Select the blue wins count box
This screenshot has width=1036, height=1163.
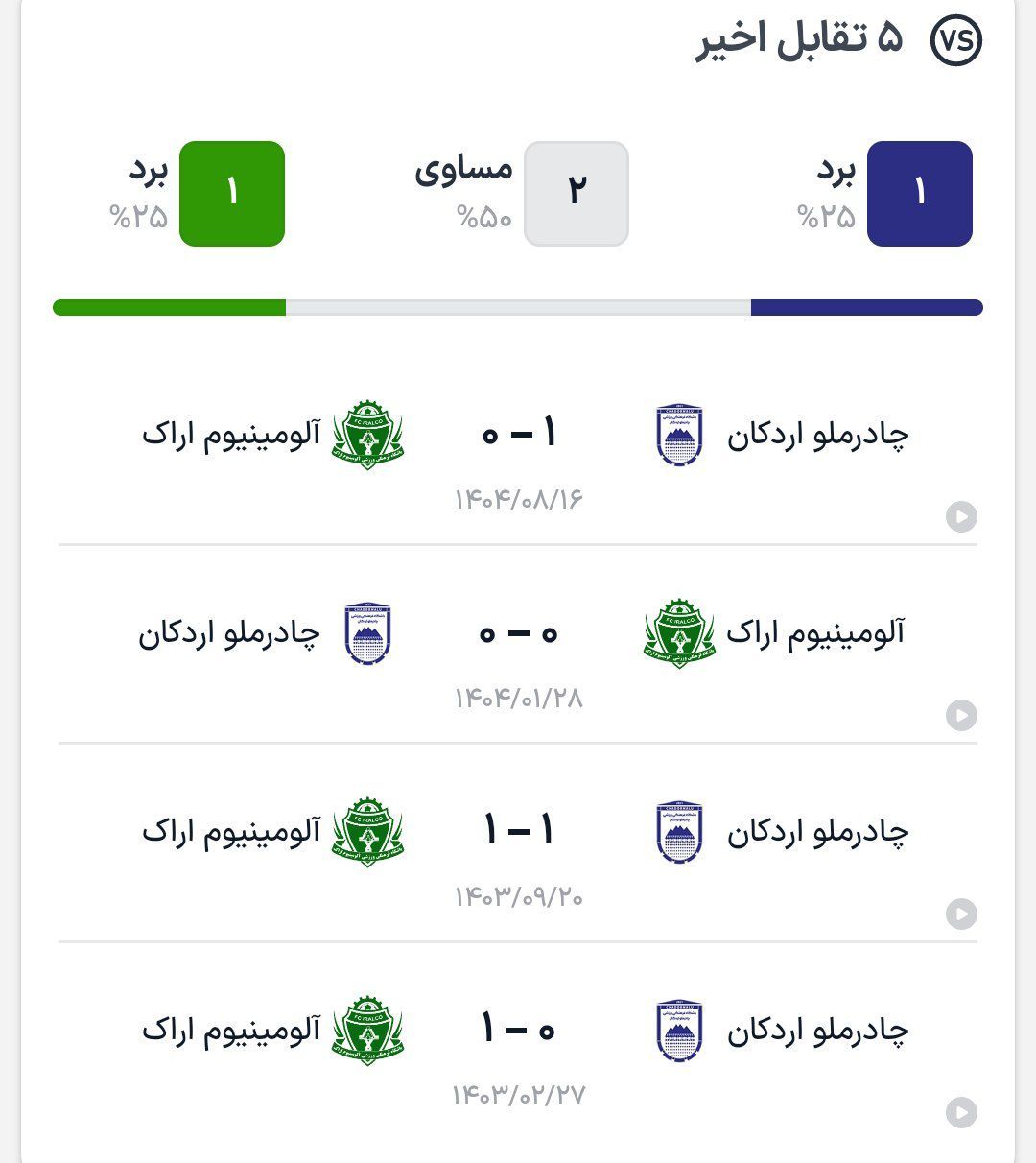coord(919,194)
